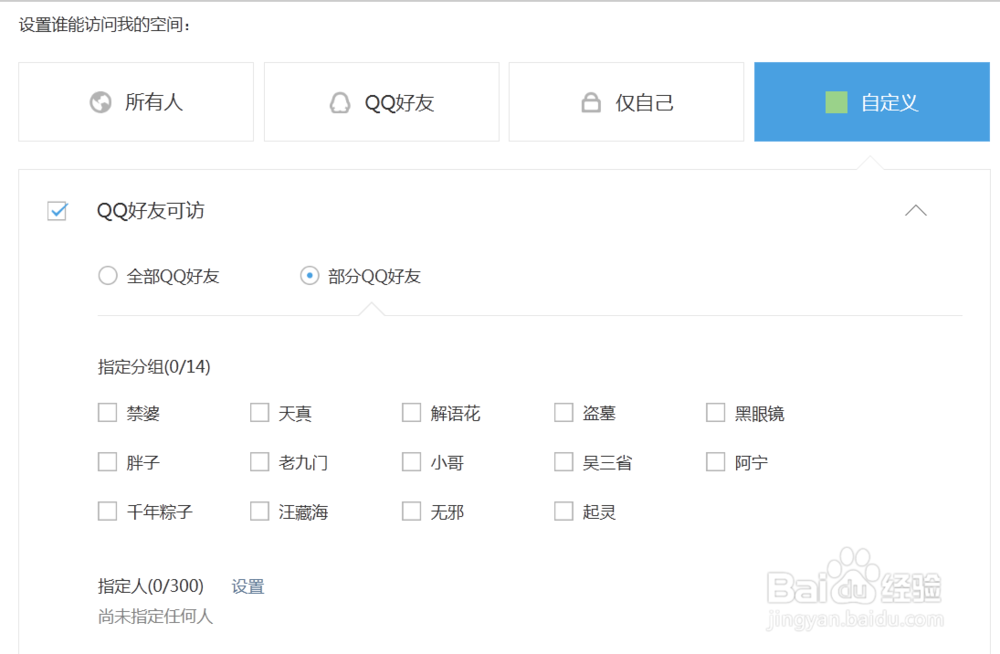1000x654 pixels.
Task: Select the 部分QQ好友 radio button
Action: pyautogui.click(x=310, y=275)
